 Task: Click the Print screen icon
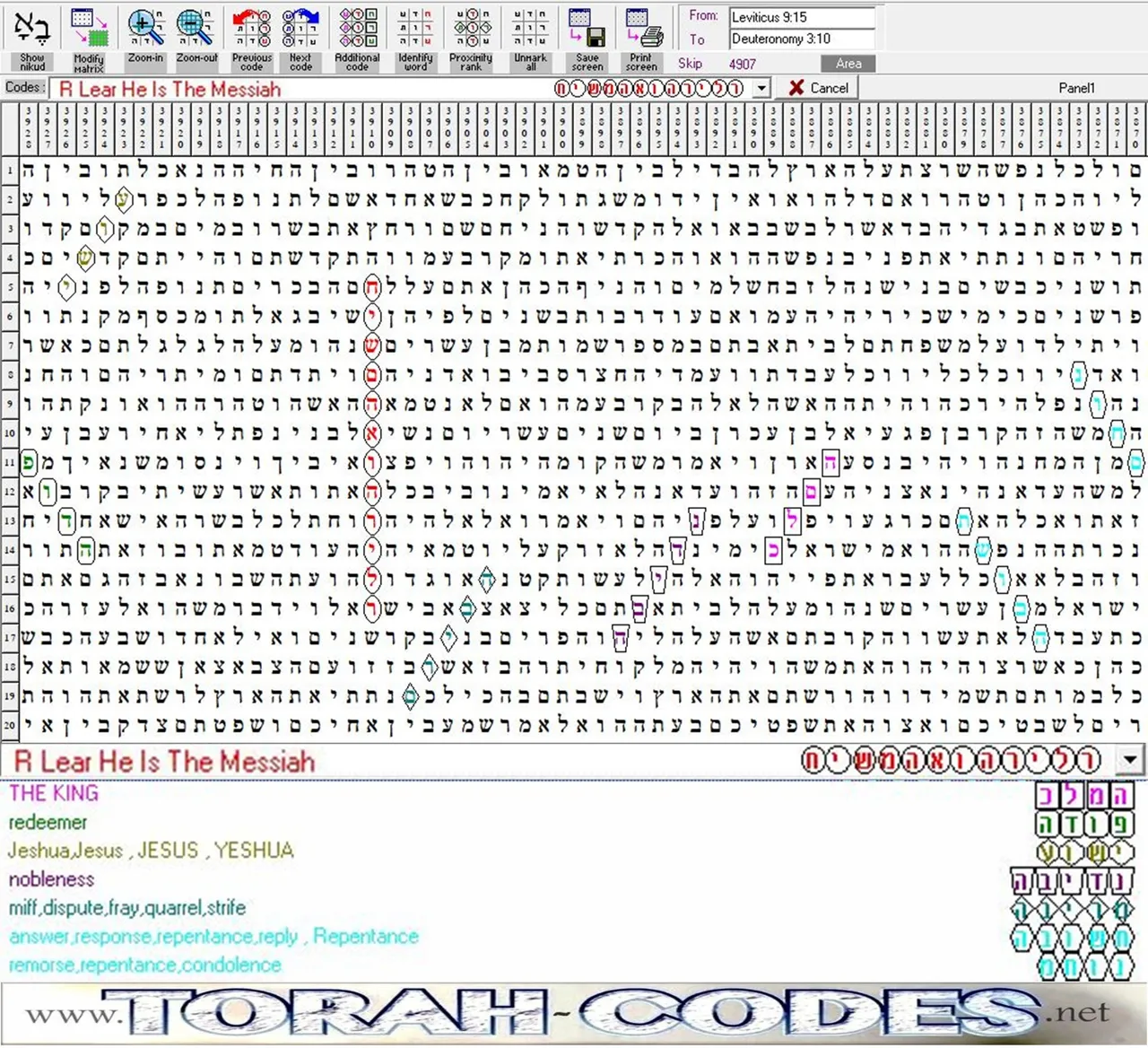pos(641,29)
